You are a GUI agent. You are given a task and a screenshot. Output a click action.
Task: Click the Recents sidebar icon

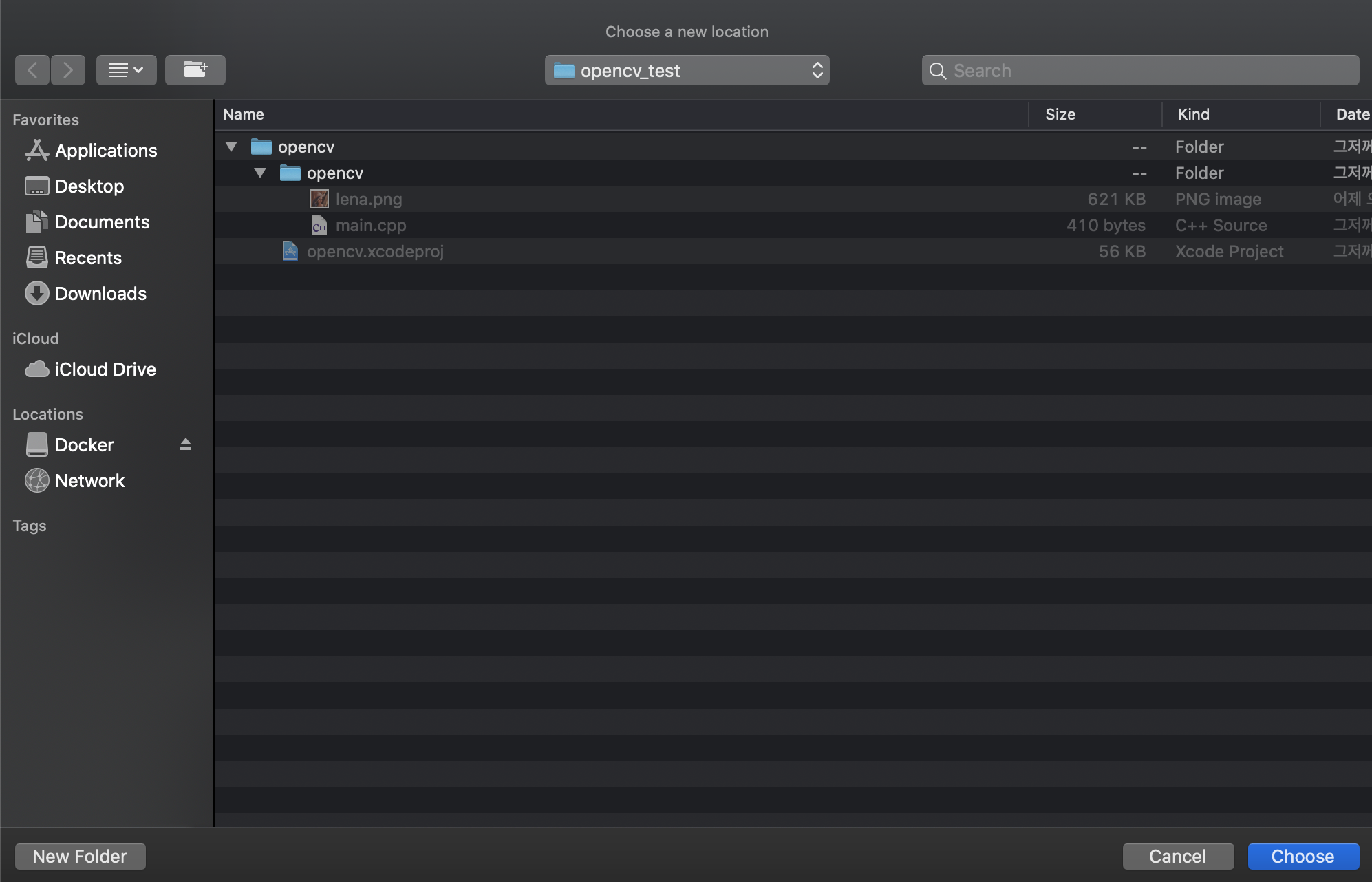pyautogui.click(x=36, y=257)
